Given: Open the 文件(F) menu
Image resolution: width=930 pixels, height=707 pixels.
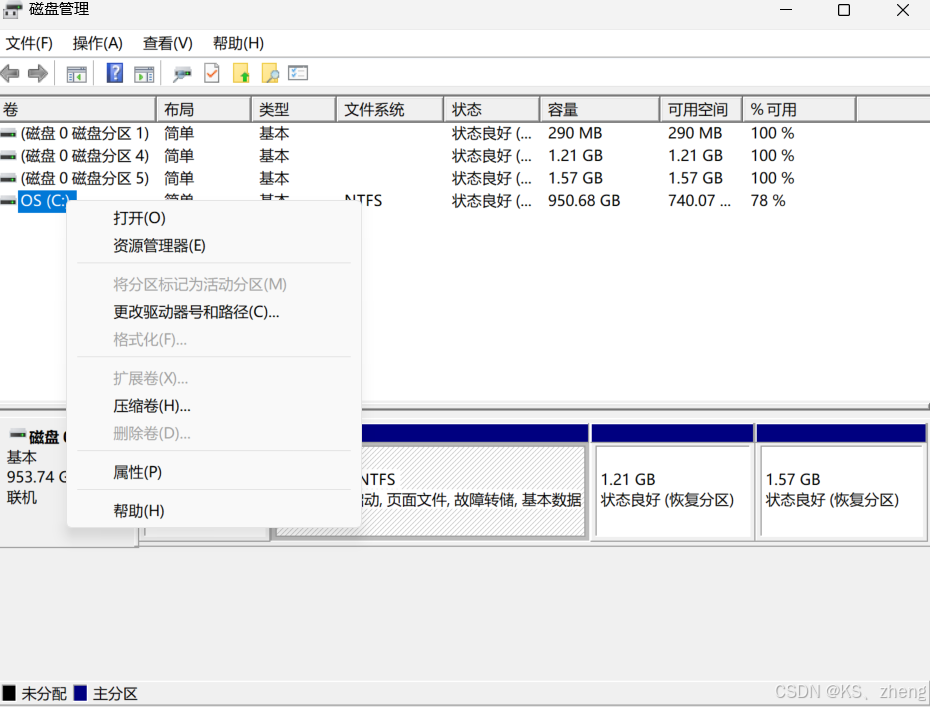Looking at the screenshot, I should pyautogui.click(x=29, y=43).
